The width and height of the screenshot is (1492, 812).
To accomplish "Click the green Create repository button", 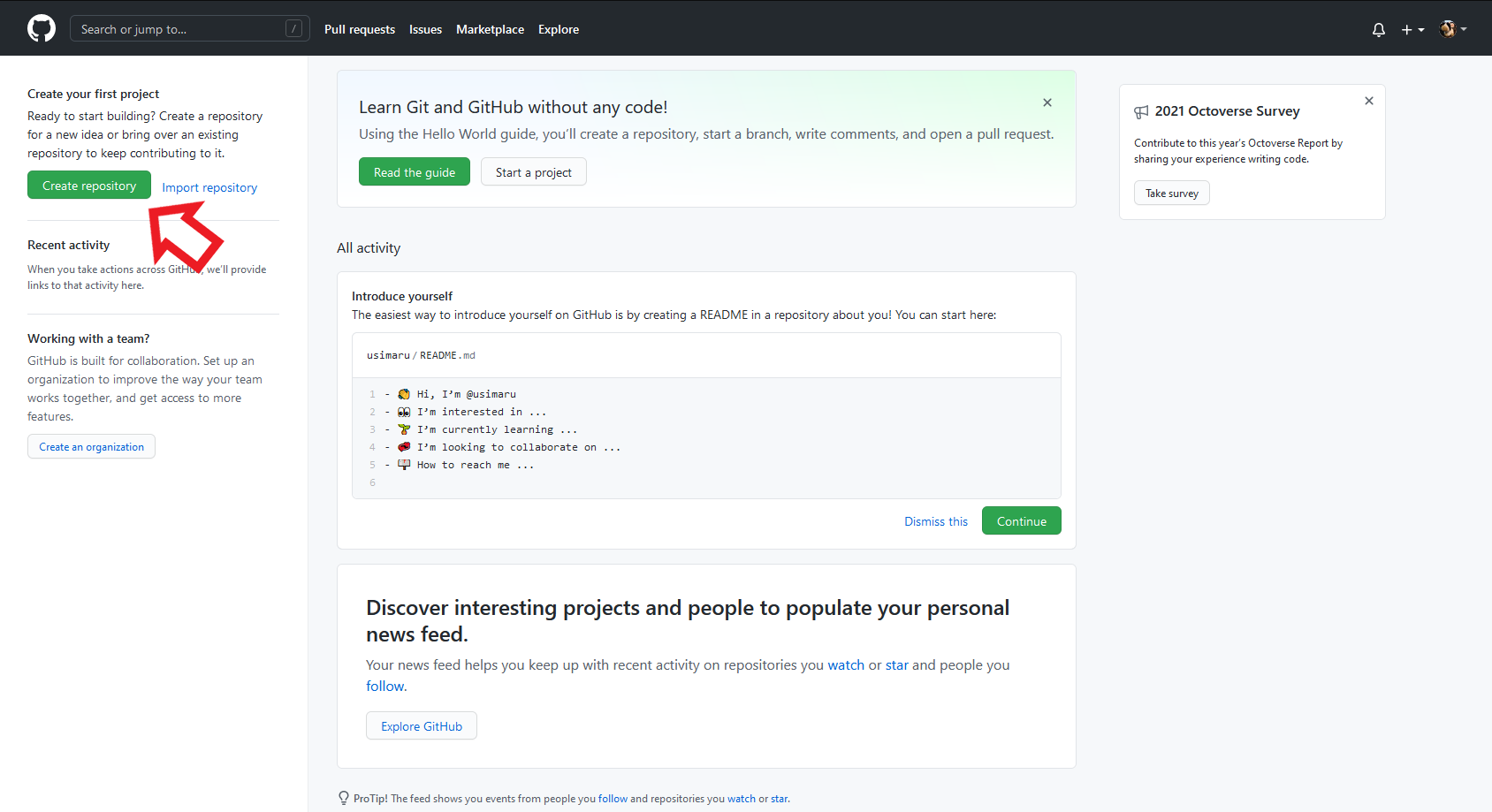I will 89,186.
